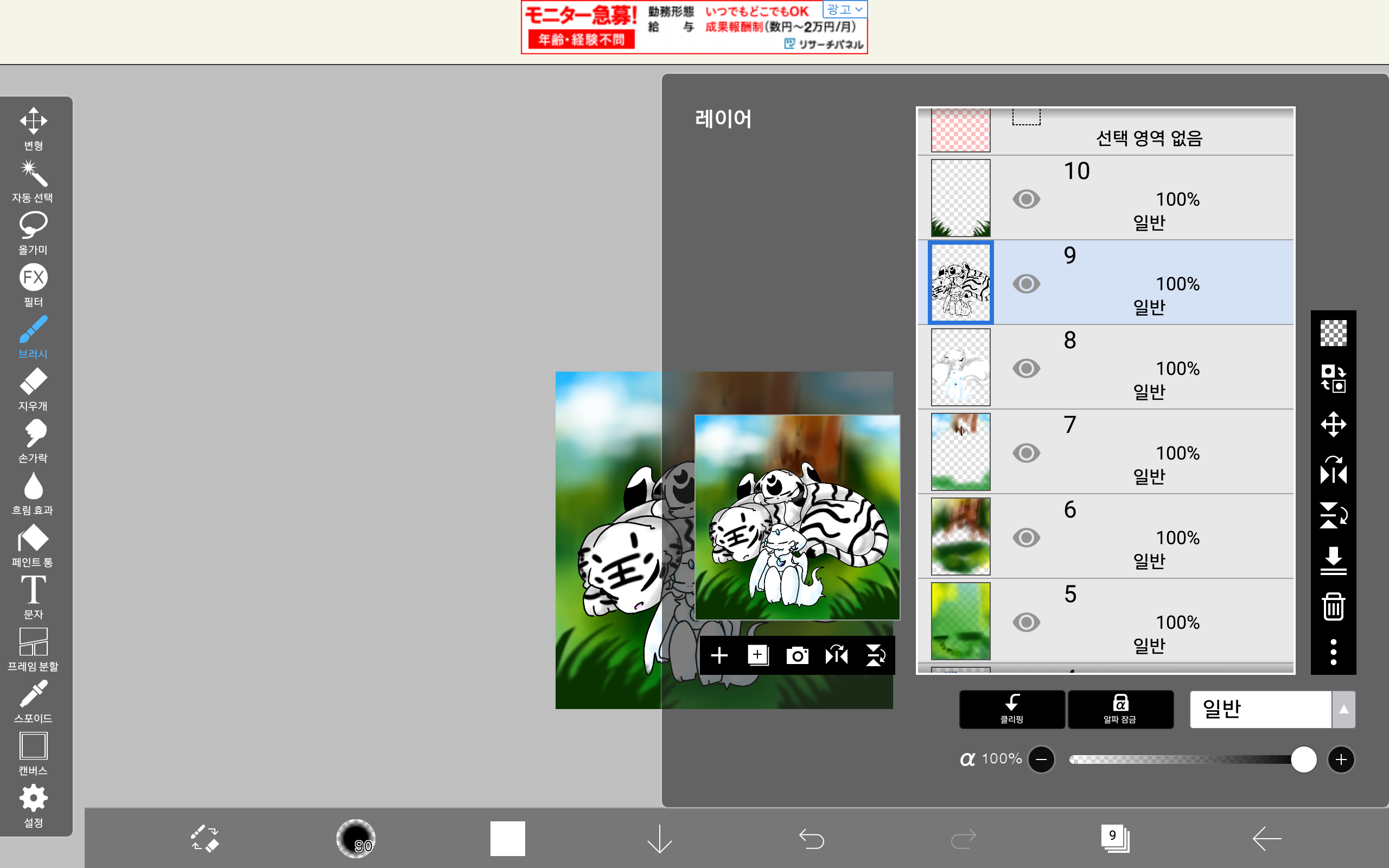This screenshot has width=1389, height=868.
Task: Click the camera icon to add image layer
Action: tap(797, 655)
